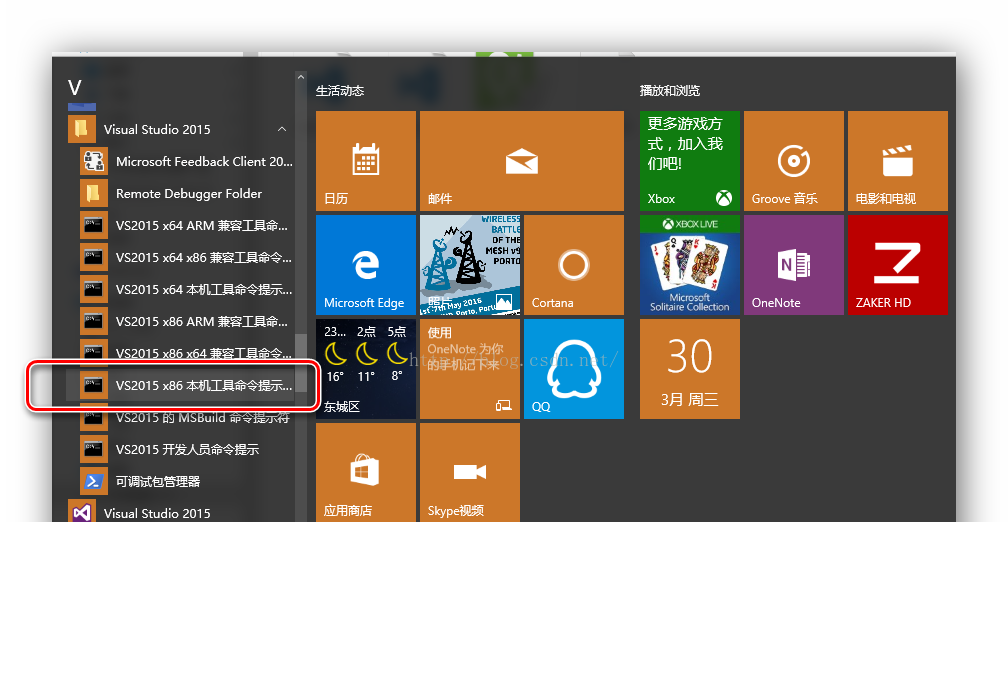
Task: Open the 应用商店 store tile
Action: 366,472
